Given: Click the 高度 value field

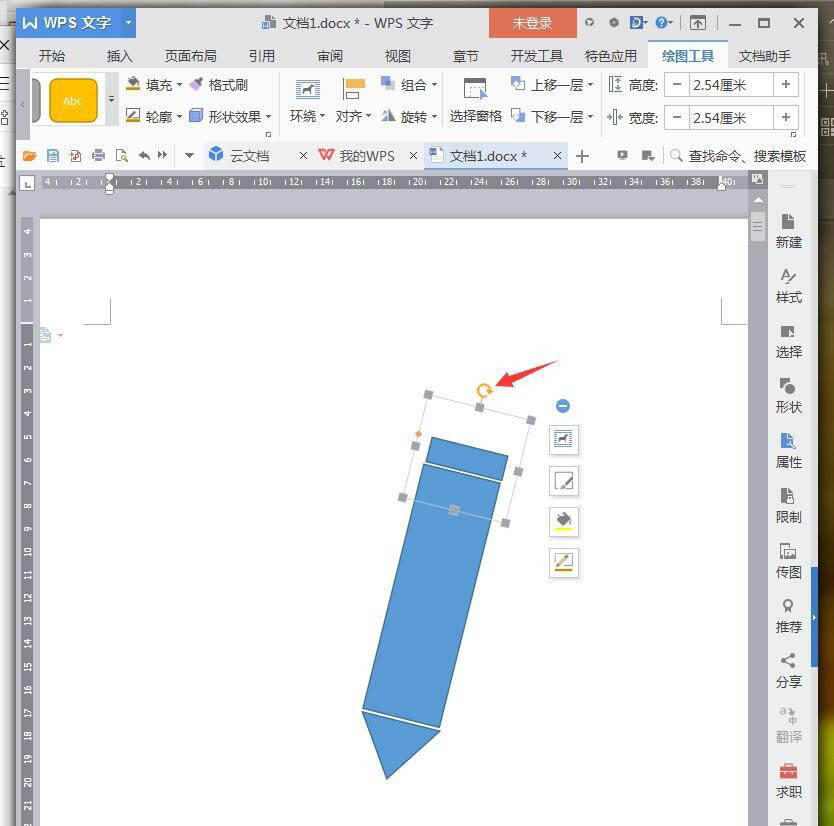Looking at the screenshot, I should click(x=731, y=85).
